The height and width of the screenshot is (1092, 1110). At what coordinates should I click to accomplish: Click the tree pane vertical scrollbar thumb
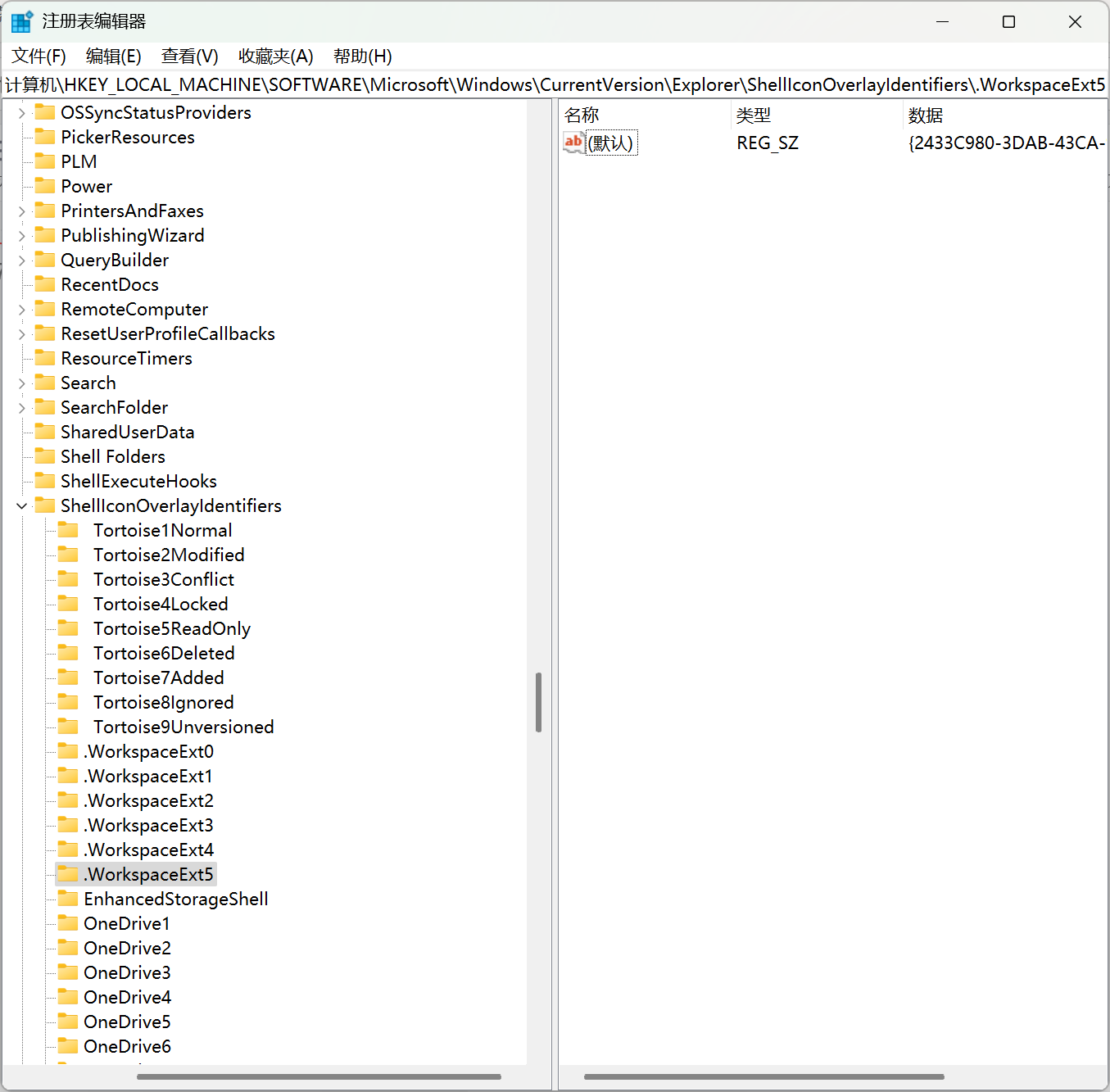[538, 702]
